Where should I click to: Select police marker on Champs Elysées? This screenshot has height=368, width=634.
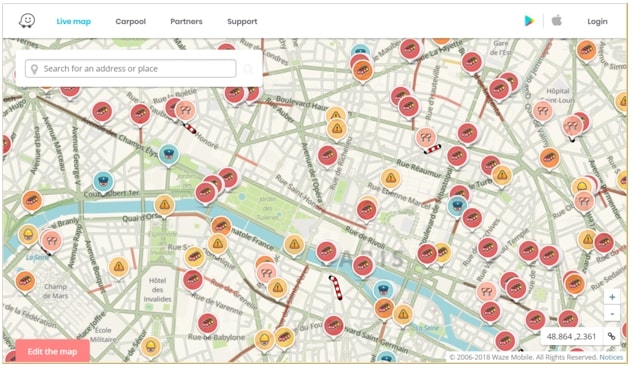click(x=169, y=154)
